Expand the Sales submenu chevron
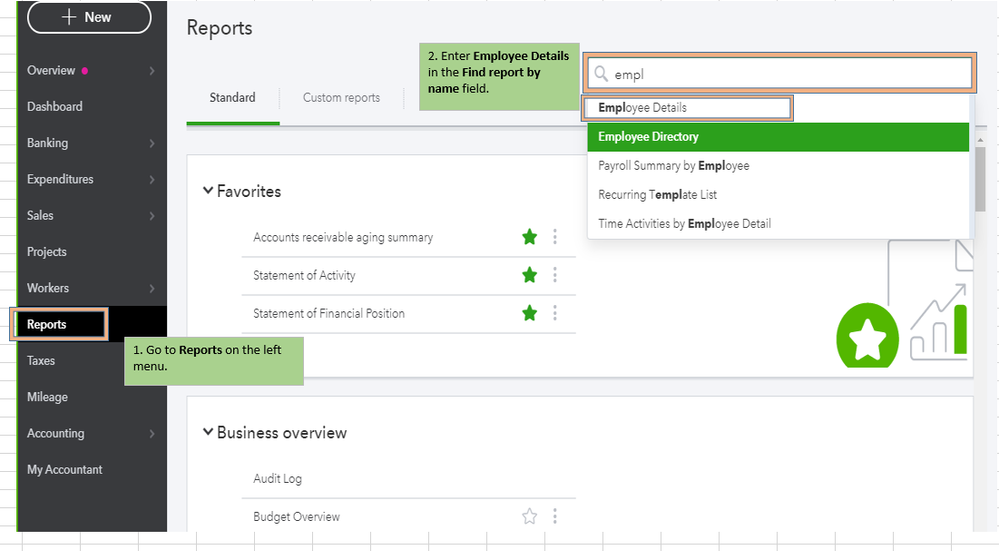Screen dimensions: 999x551 click(x=152, y=216)
